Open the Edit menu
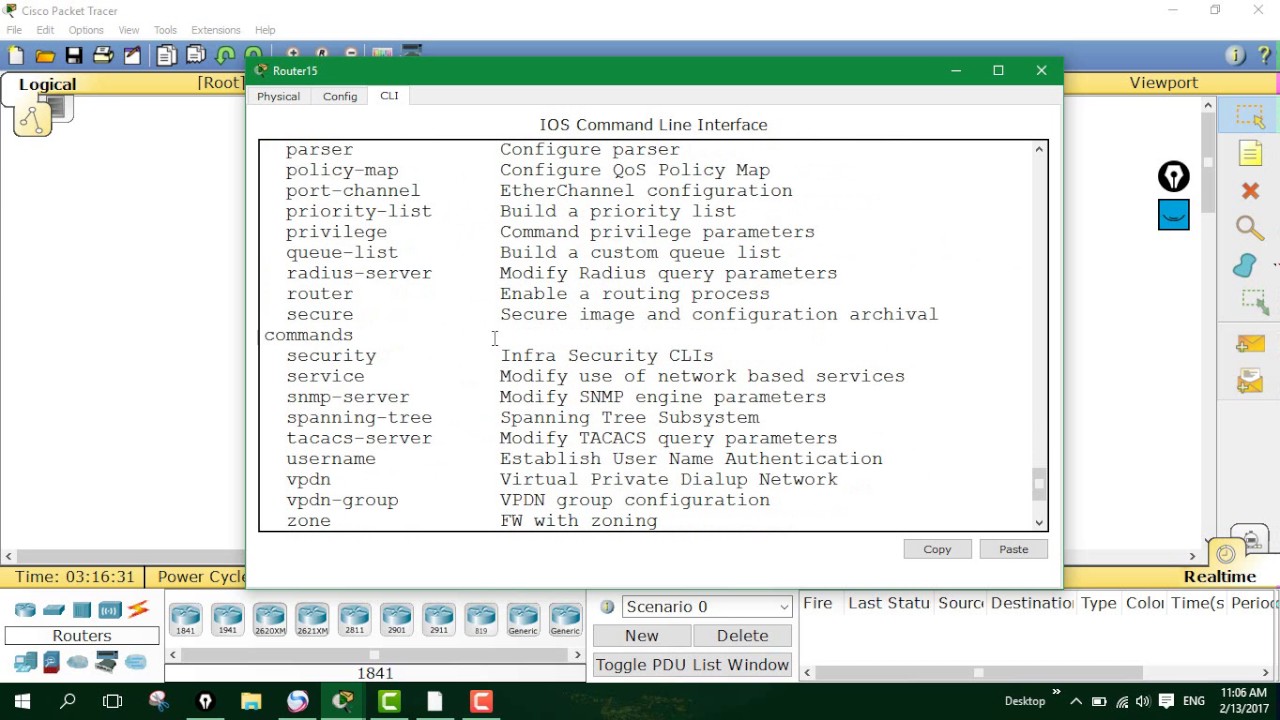The image size is (1280, 720). 45,30
